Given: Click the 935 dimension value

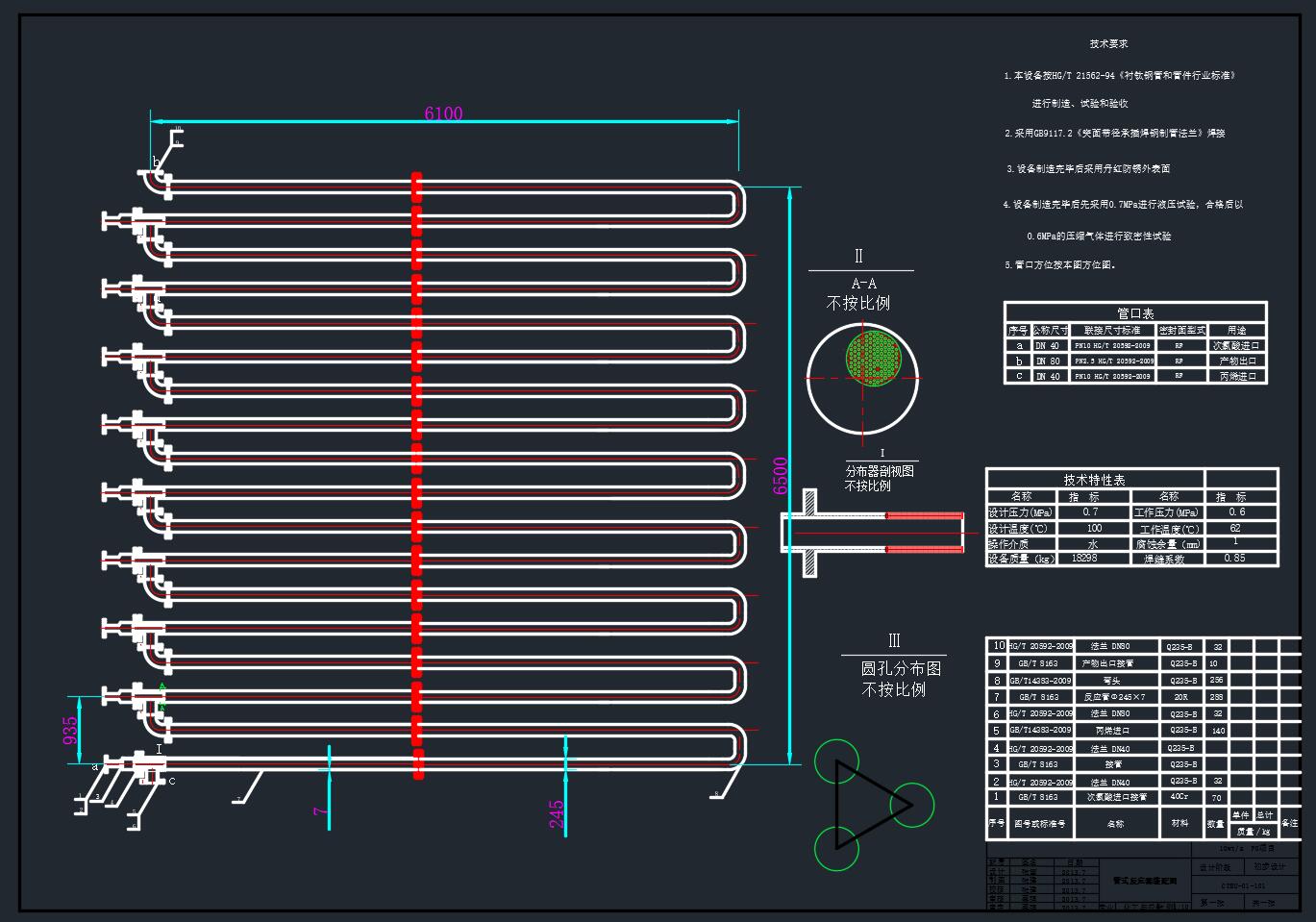Looking at the screenshot, I should (x=70, y=731).
